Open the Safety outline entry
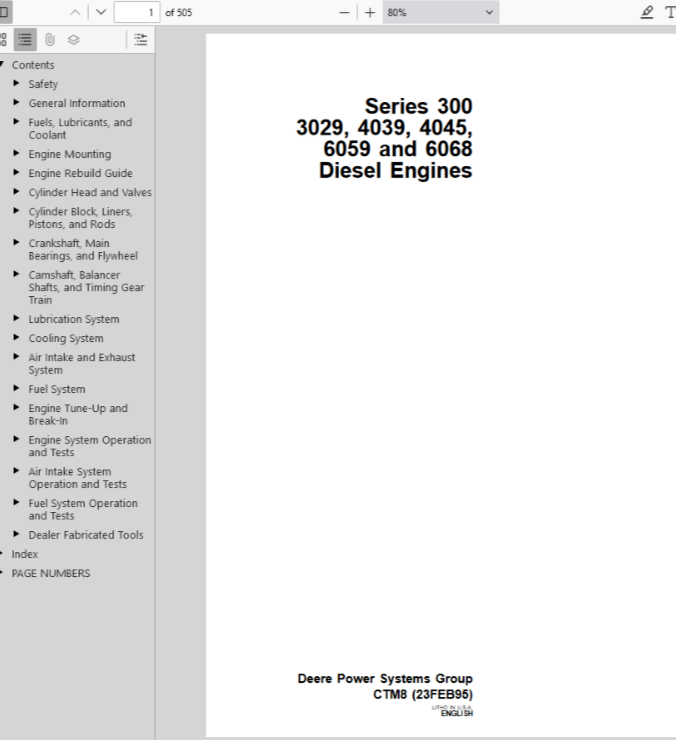Screen dimensions: 676x740 click(x=43, y=84)
